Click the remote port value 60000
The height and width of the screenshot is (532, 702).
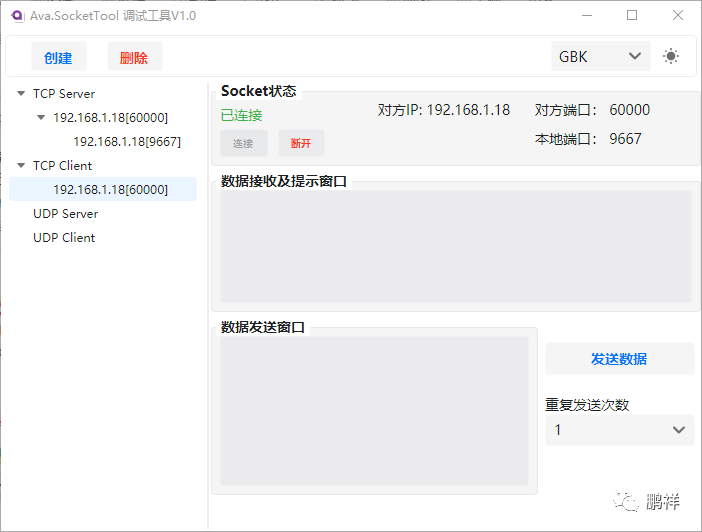[629, 110]
